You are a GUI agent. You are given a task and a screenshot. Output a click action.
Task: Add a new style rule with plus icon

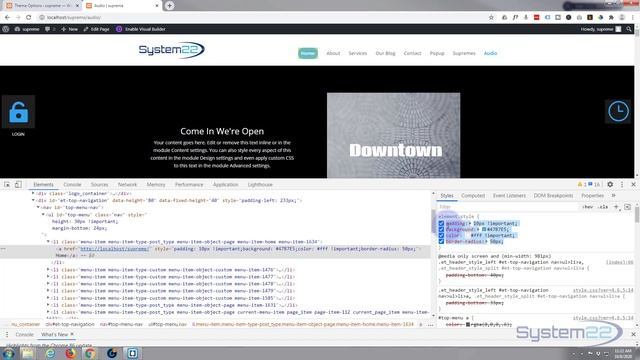616,207
